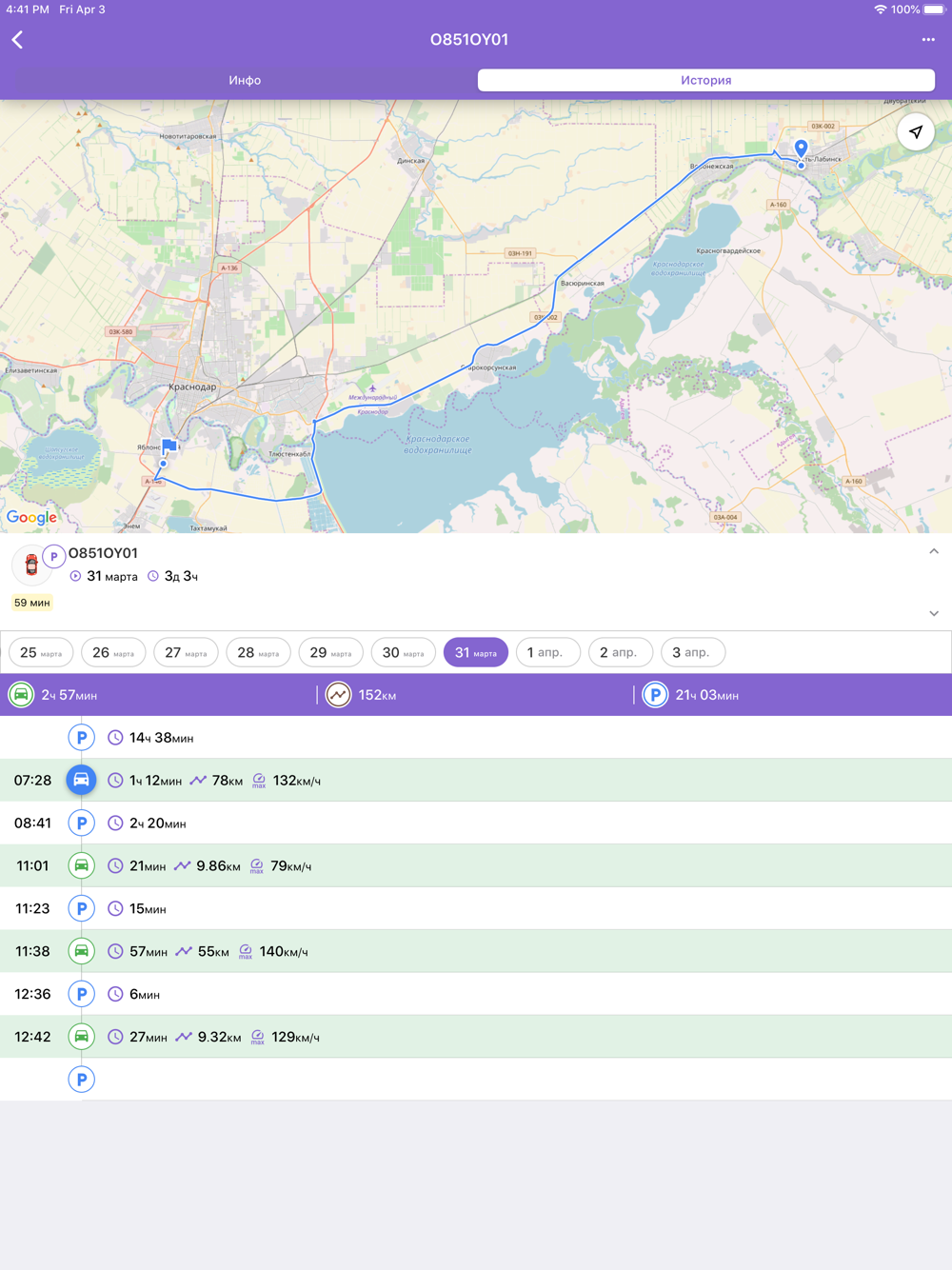The image size is (952, 1270).
Task: Tap the blue car icon of 07:28 trip
Action: point(81,780)
